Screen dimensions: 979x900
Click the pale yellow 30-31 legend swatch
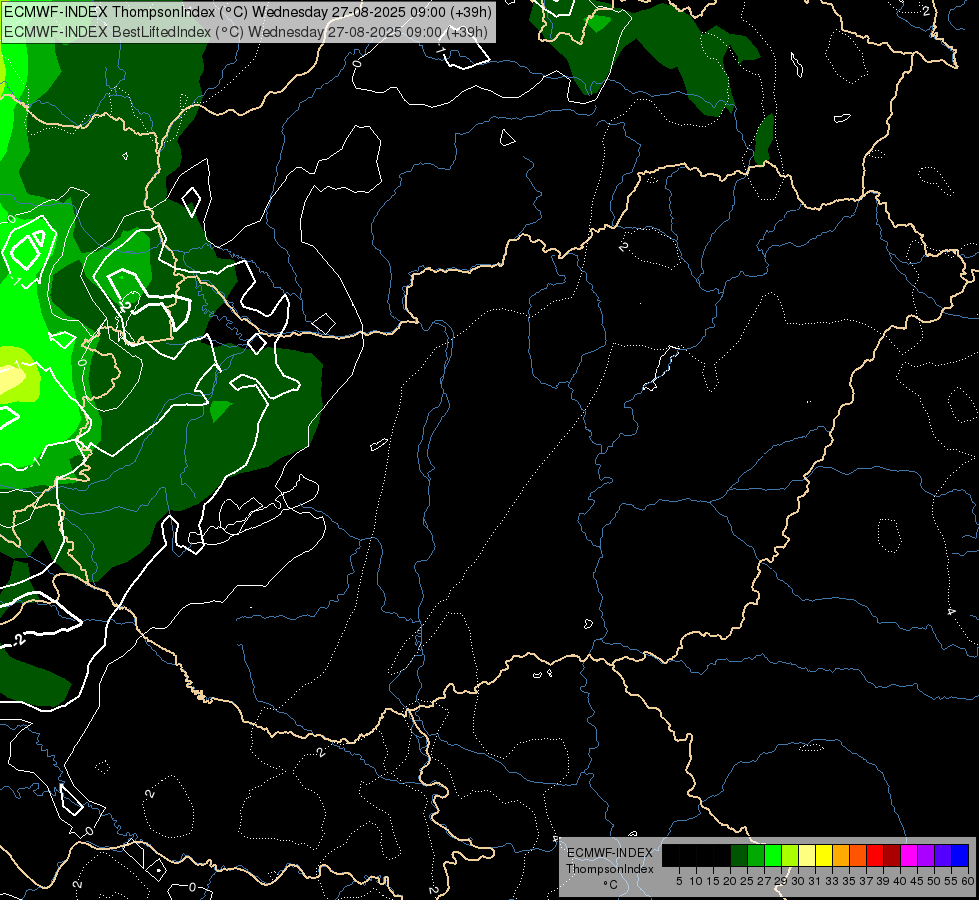coord(807,855)
